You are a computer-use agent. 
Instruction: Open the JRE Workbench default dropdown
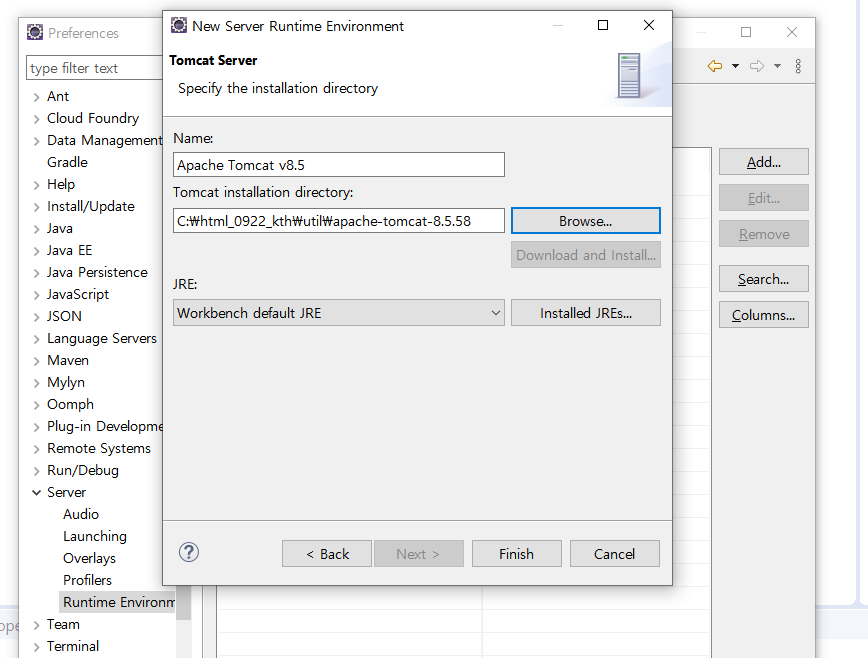[x=339, y=313]
